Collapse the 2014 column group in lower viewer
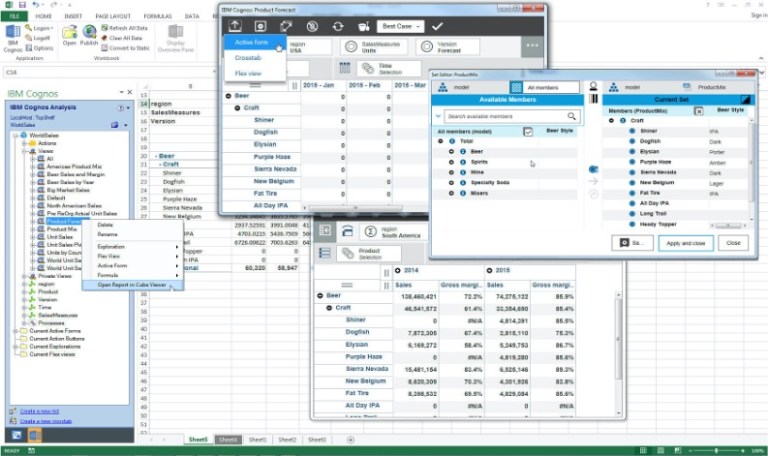 398,270
